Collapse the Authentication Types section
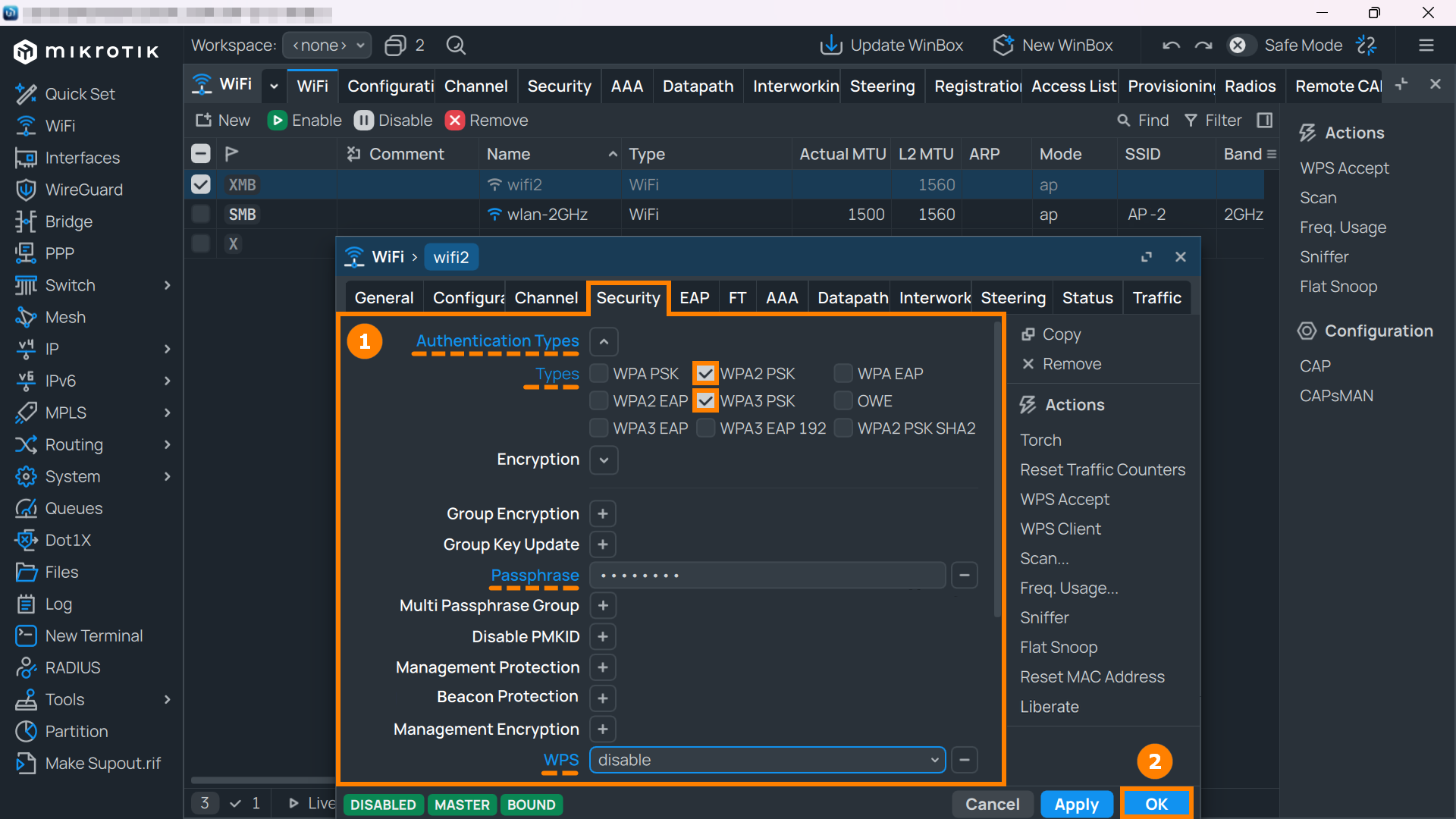Image resolution: width=1456 pixels, height=819 pixels. coord(604,341)
